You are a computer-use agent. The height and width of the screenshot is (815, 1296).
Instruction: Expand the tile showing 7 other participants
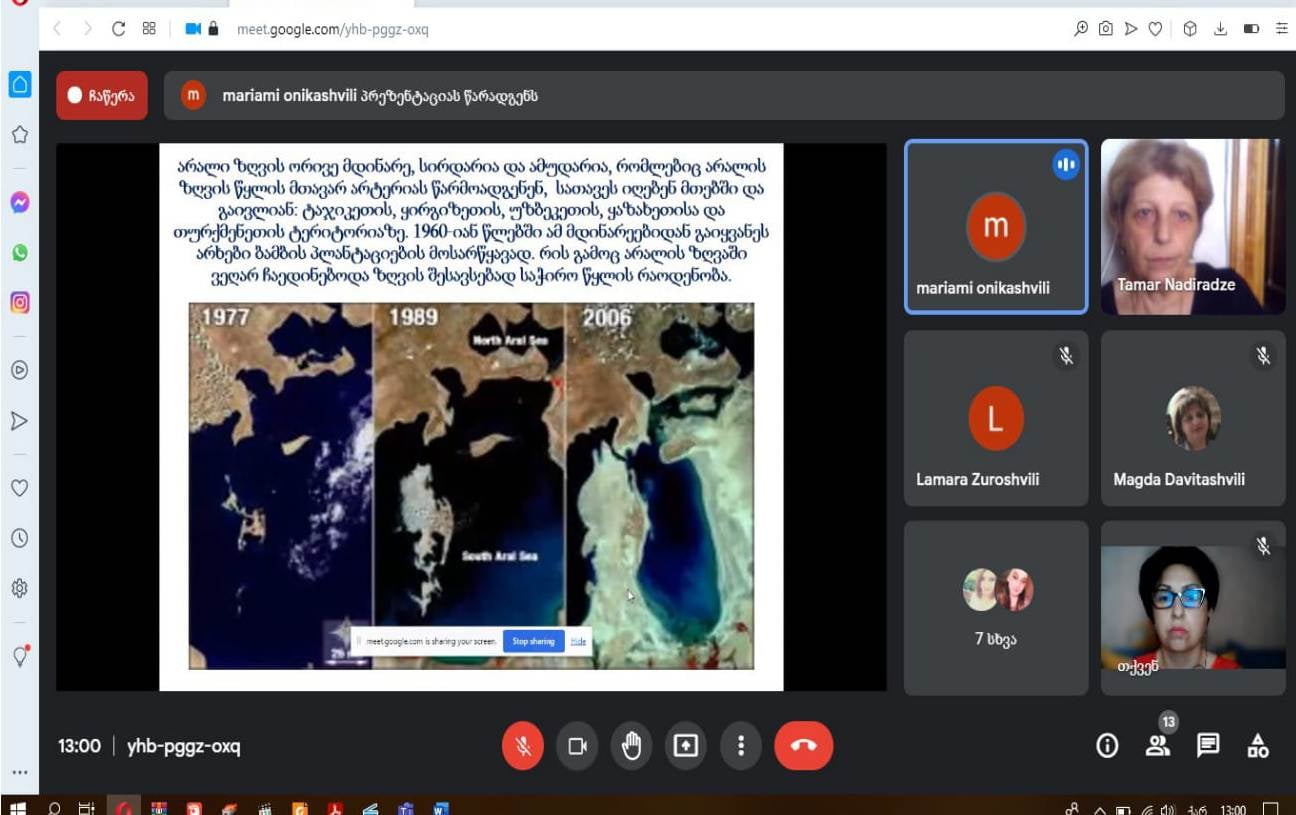point(995,607)
